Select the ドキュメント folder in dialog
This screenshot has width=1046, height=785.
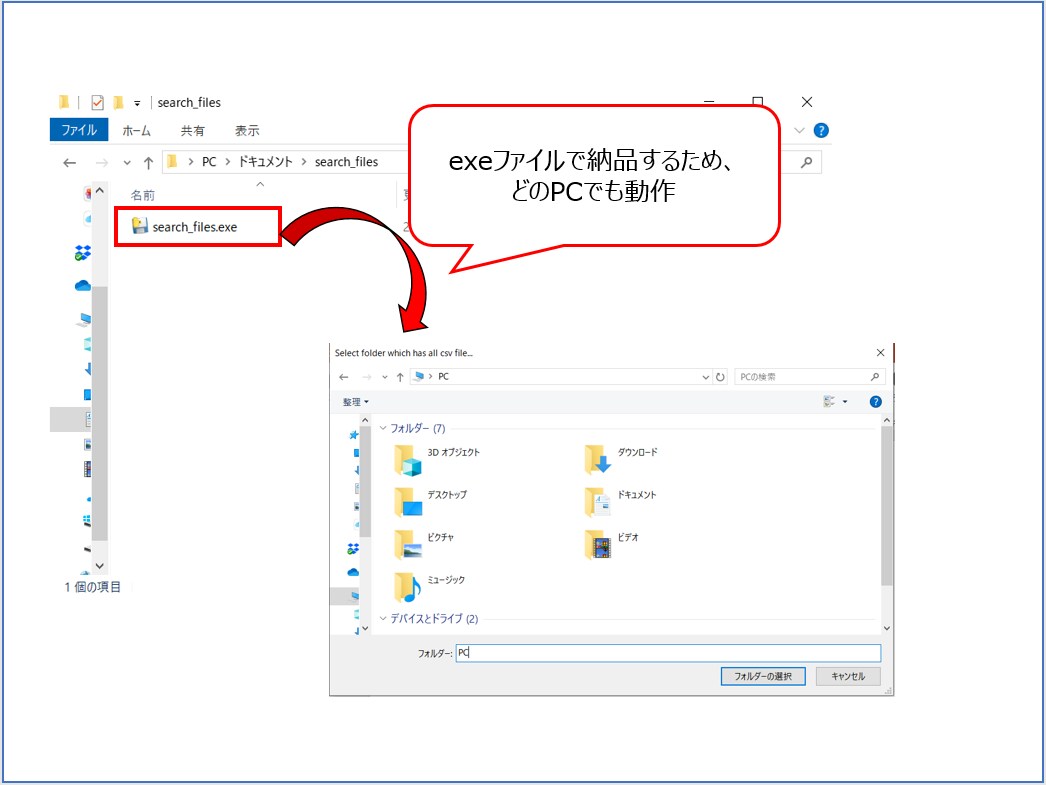pyautogui.click(x=620, y=502)
